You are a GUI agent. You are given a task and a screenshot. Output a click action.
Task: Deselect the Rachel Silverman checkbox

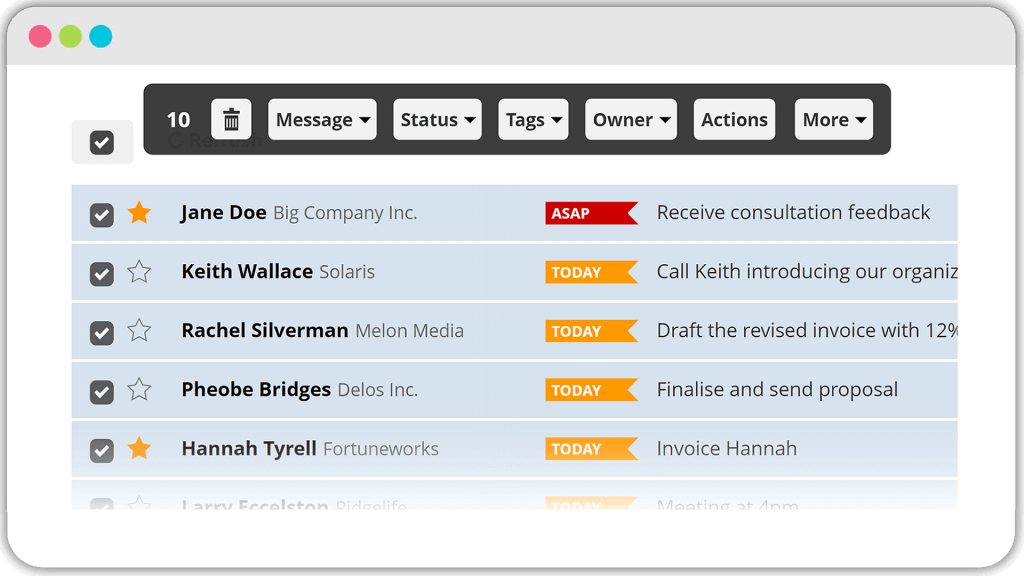101,330
